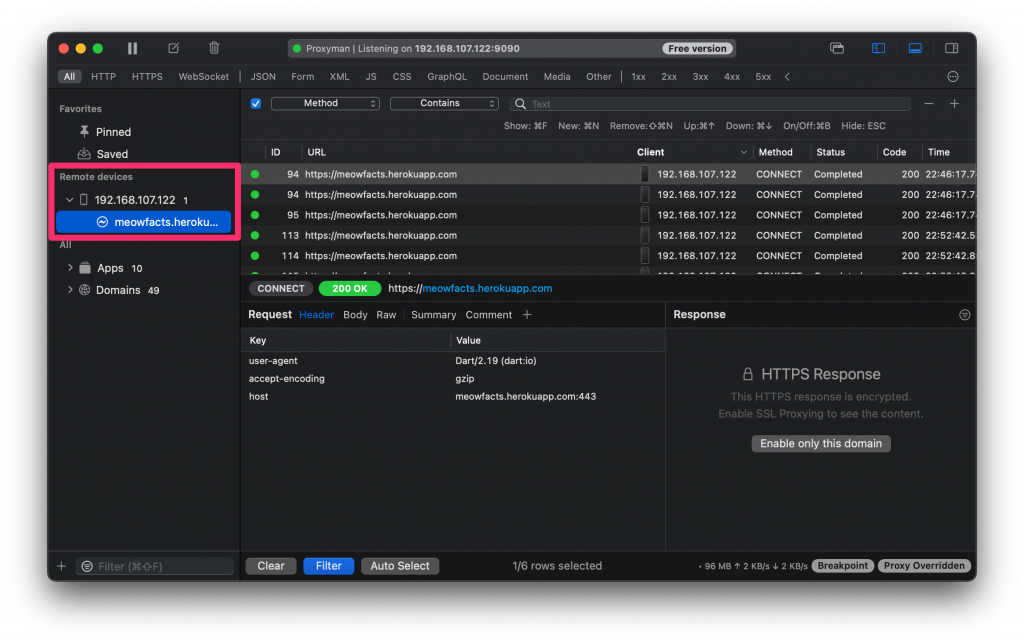Viewport: 1024px width, 644px height.
Task: Remove filter row with minus icon
Action: 929,104
